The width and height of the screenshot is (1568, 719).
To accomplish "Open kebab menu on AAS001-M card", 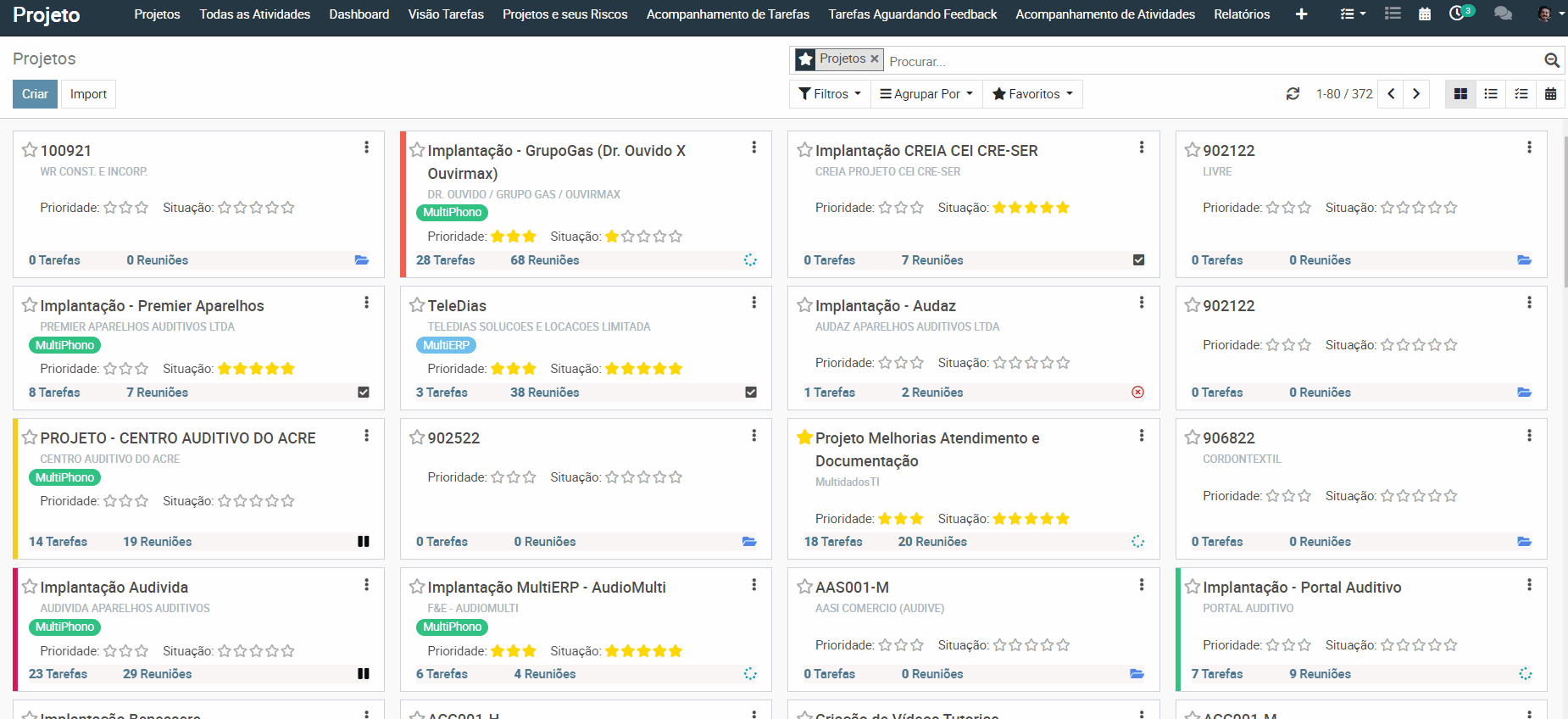I will (1142, 585).
